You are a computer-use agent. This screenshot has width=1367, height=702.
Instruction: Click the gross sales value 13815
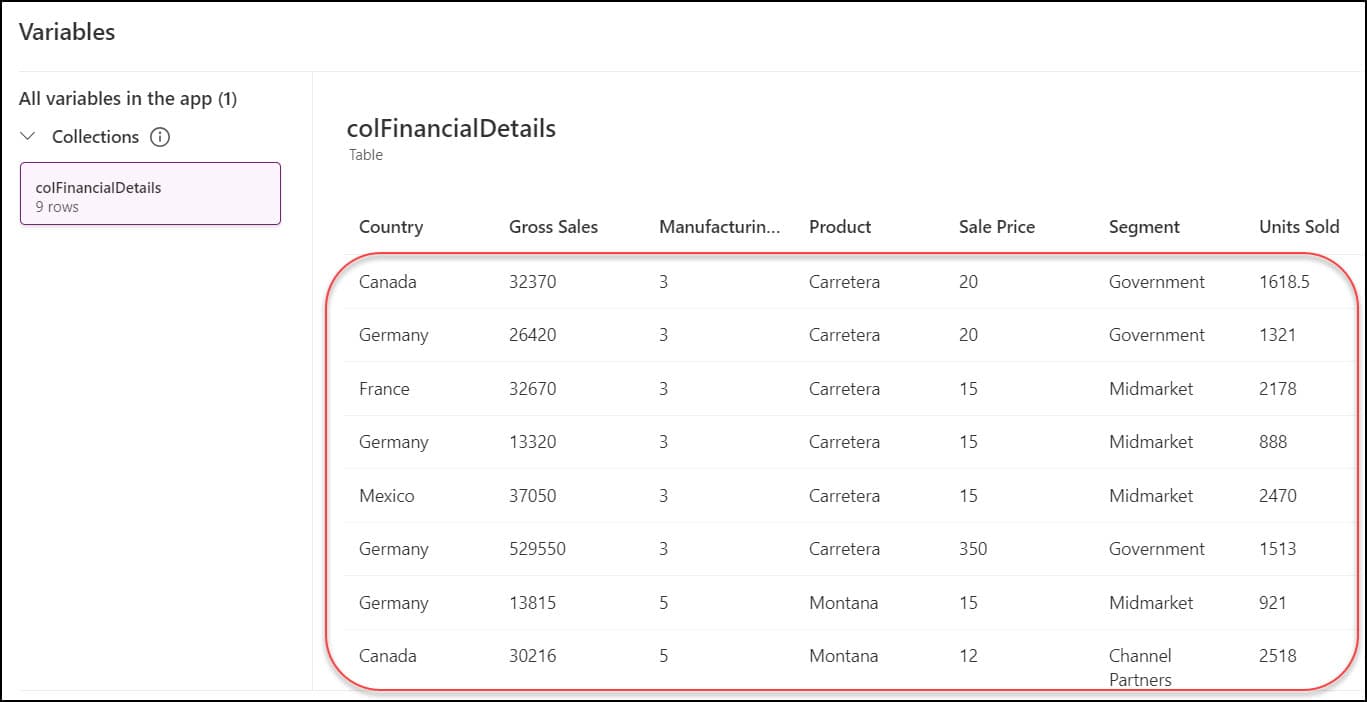(533, 603)
